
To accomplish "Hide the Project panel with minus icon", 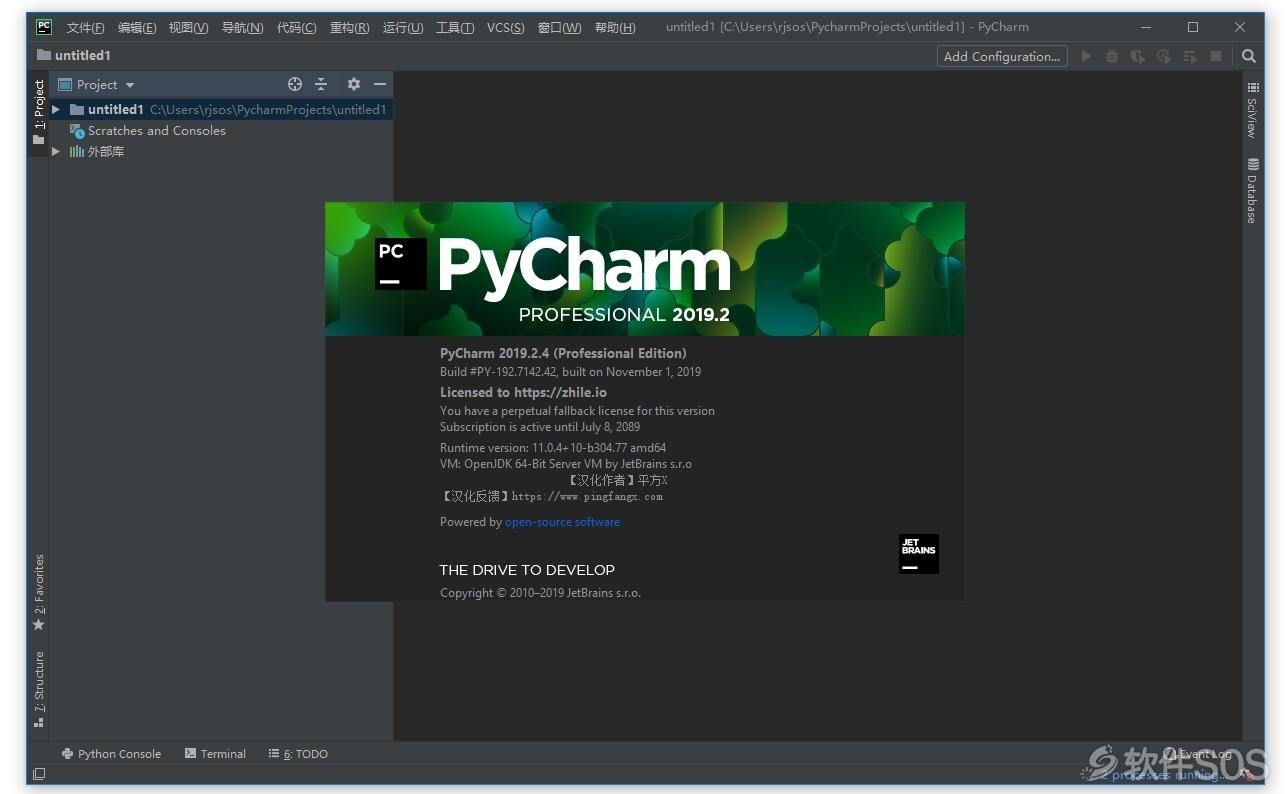I will (x=380, y=85).
